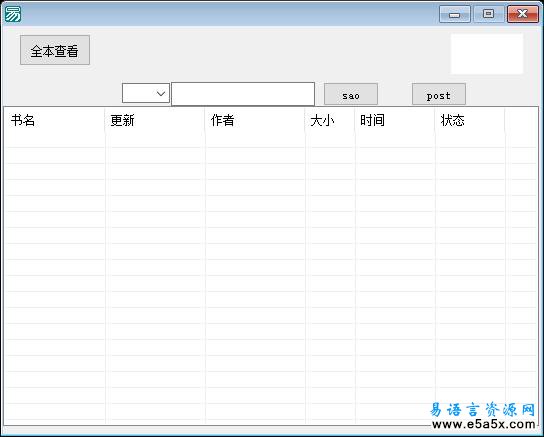Close the window
This screenshot has width=544, height=437.
pos(523,14)
